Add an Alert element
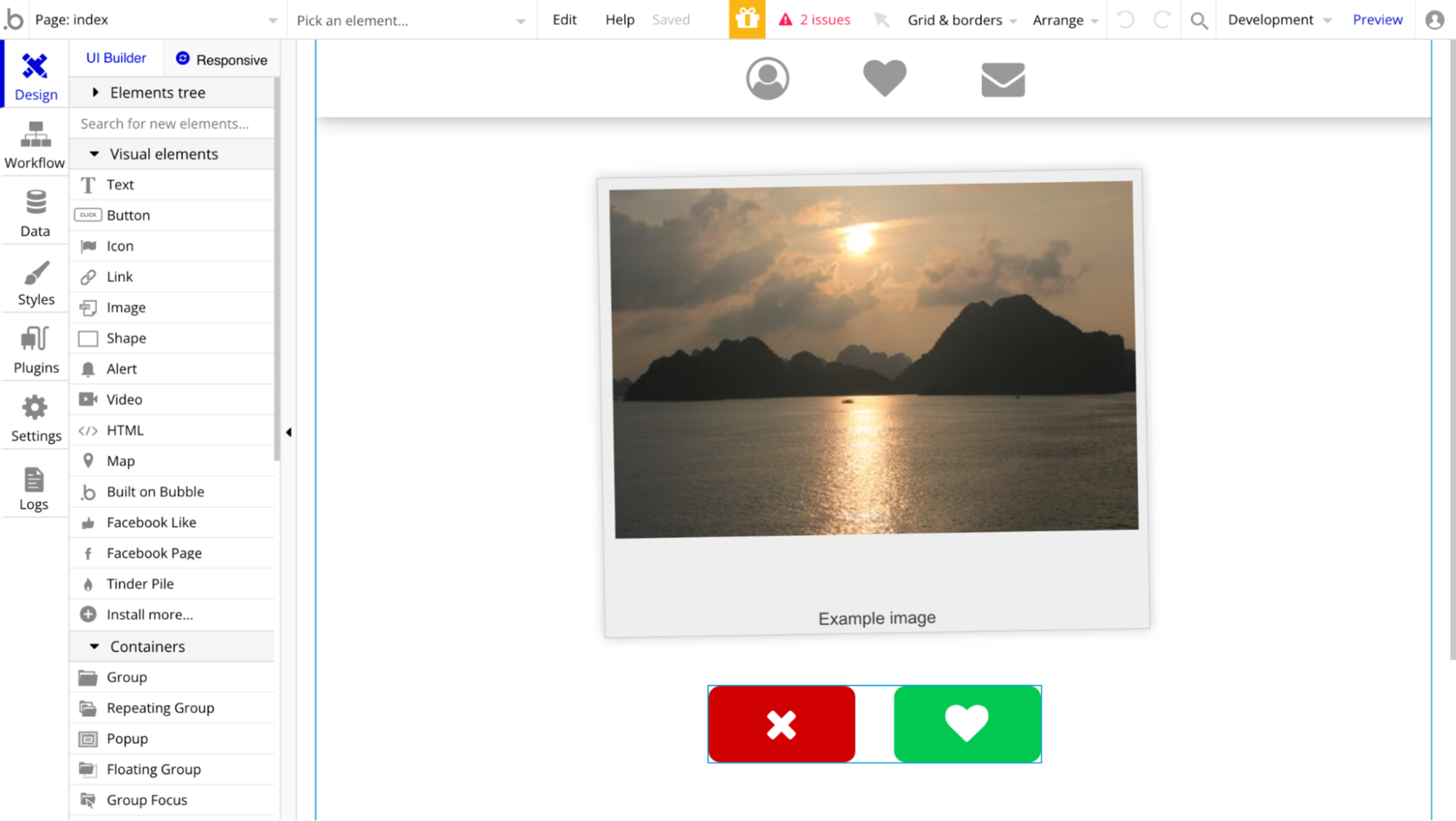The height and width of the screenshot is (821, 1456). click(x=172, y=369)
